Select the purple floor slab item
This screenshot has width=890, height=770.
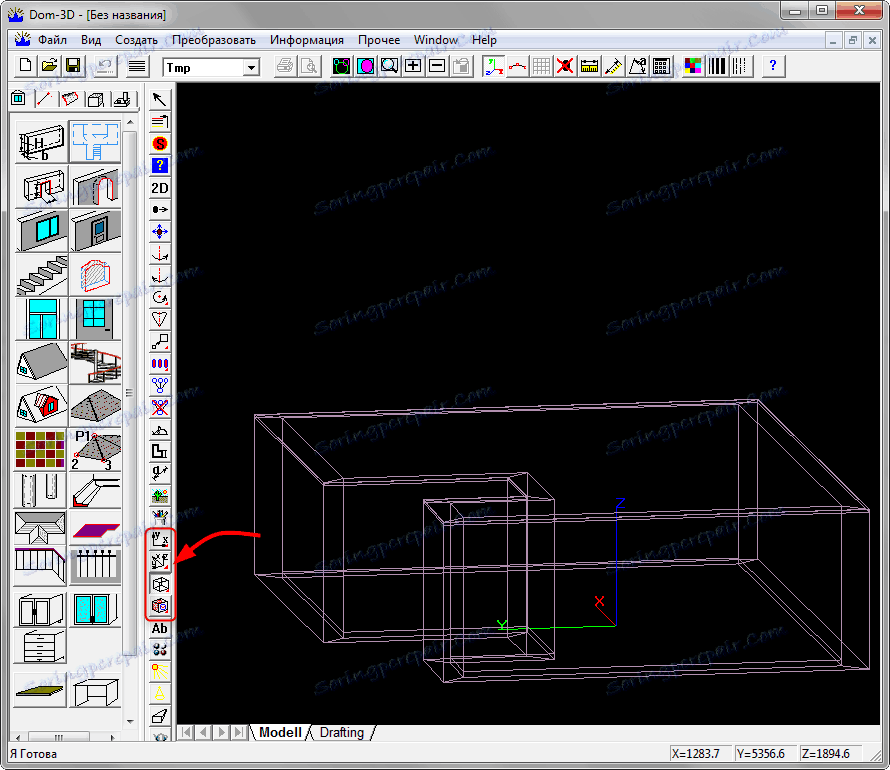point(95,529)
